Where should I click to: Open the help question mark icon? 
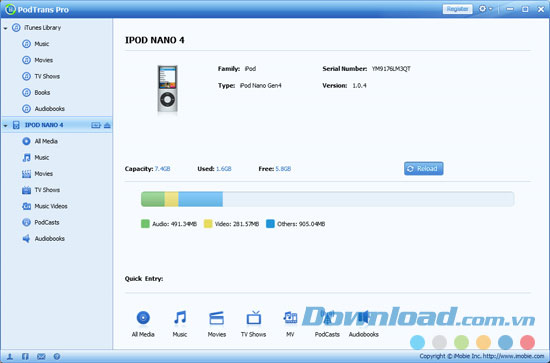coord(56,357)
